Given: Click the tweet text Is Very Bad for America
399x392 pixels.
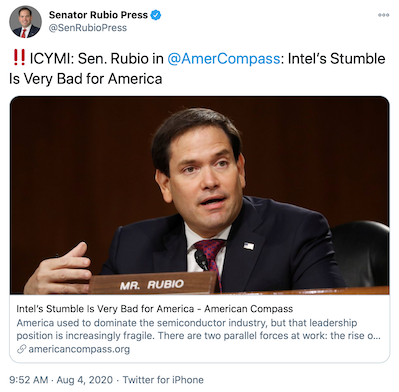Looking at the screenshot, I should click(86, 79).
